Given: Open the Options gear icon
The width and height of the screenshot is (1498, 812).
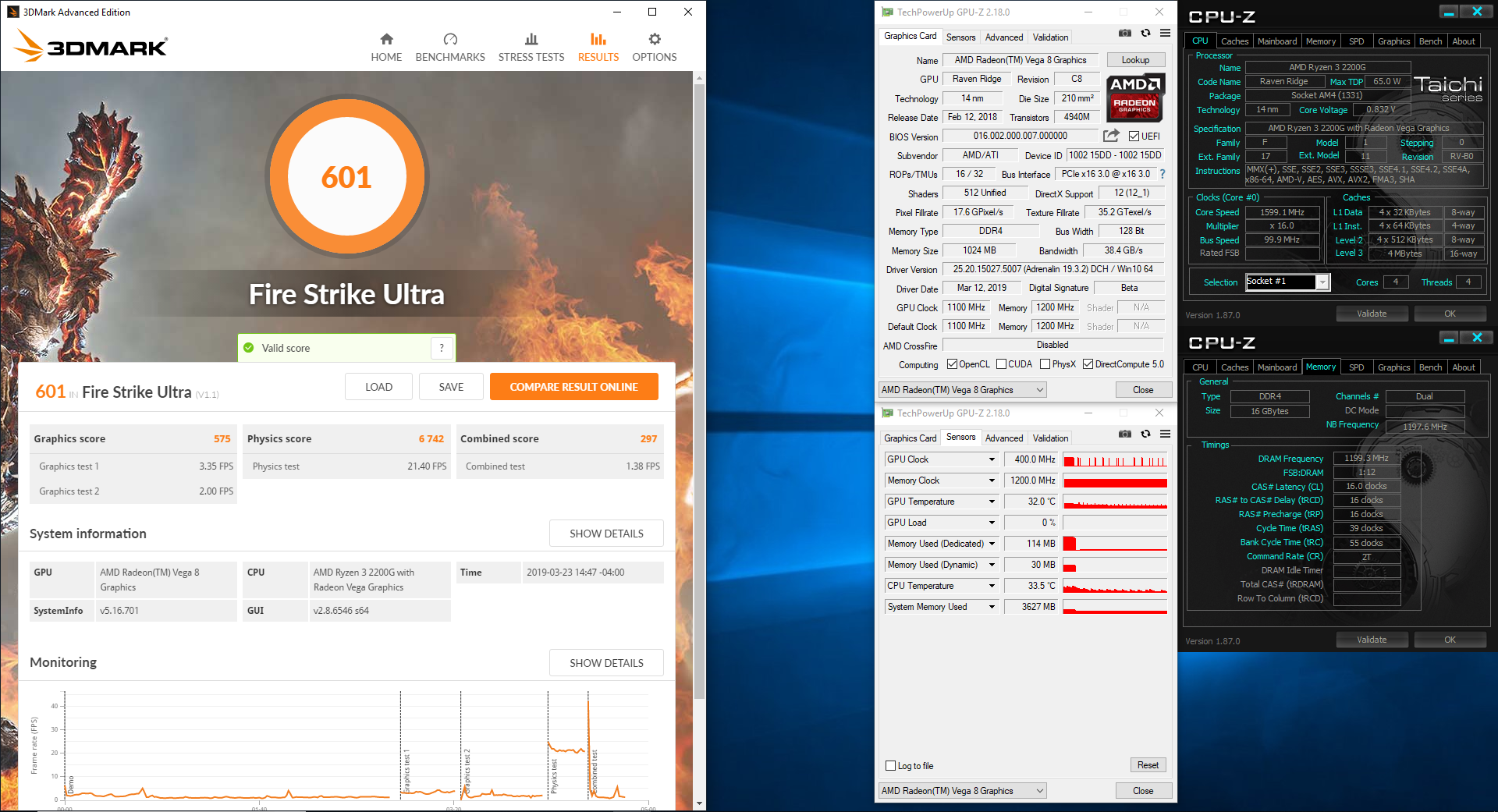Looking at the screenshot, I should (655, 39).
